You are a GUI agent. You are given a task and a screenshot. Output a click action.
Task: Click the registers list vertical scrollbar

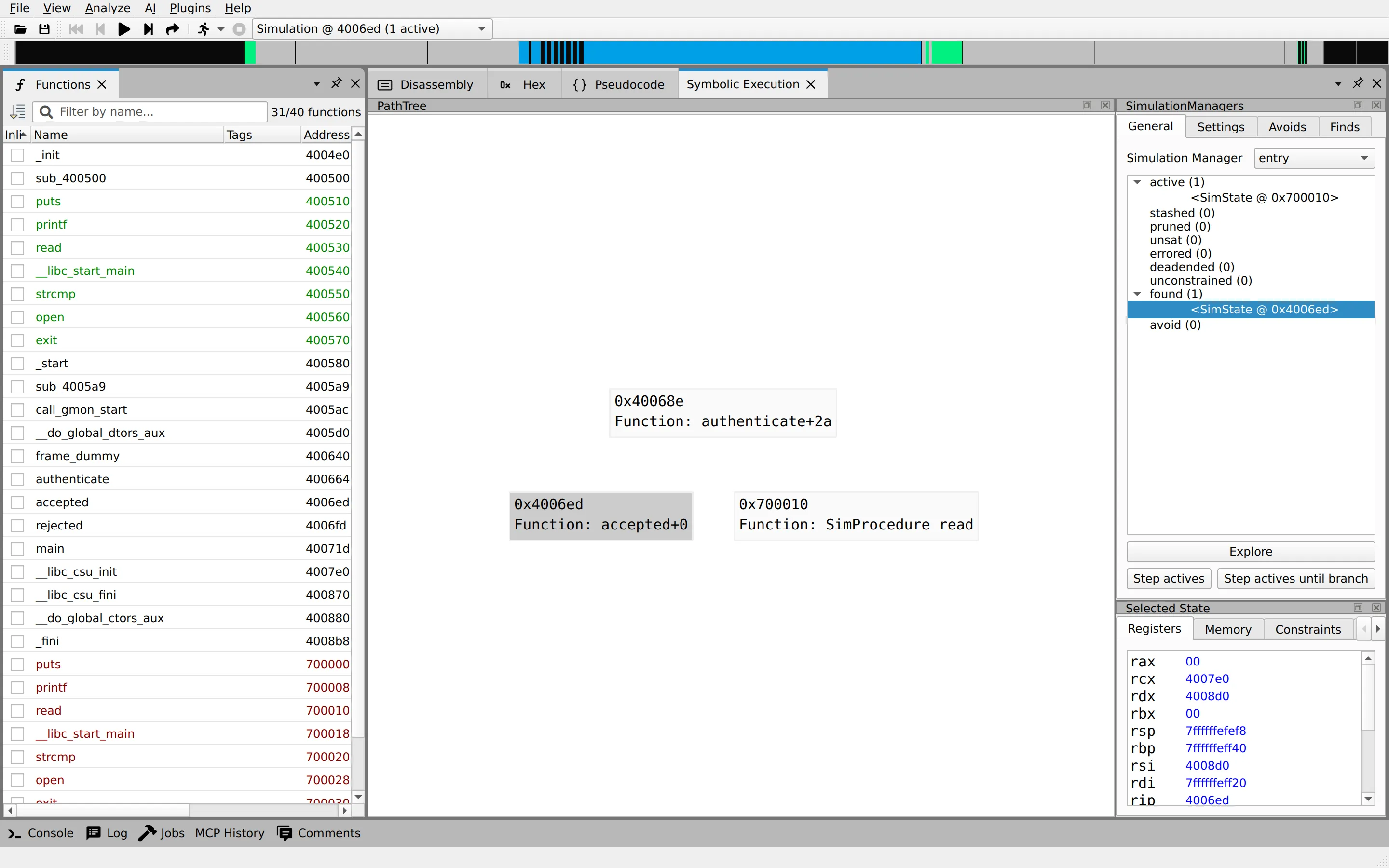point(1368,697)
